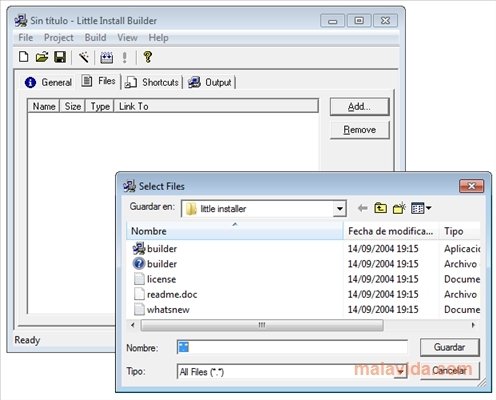Click the horizontal scrollbar thumb in file list
496x400 pixels.
262,325
